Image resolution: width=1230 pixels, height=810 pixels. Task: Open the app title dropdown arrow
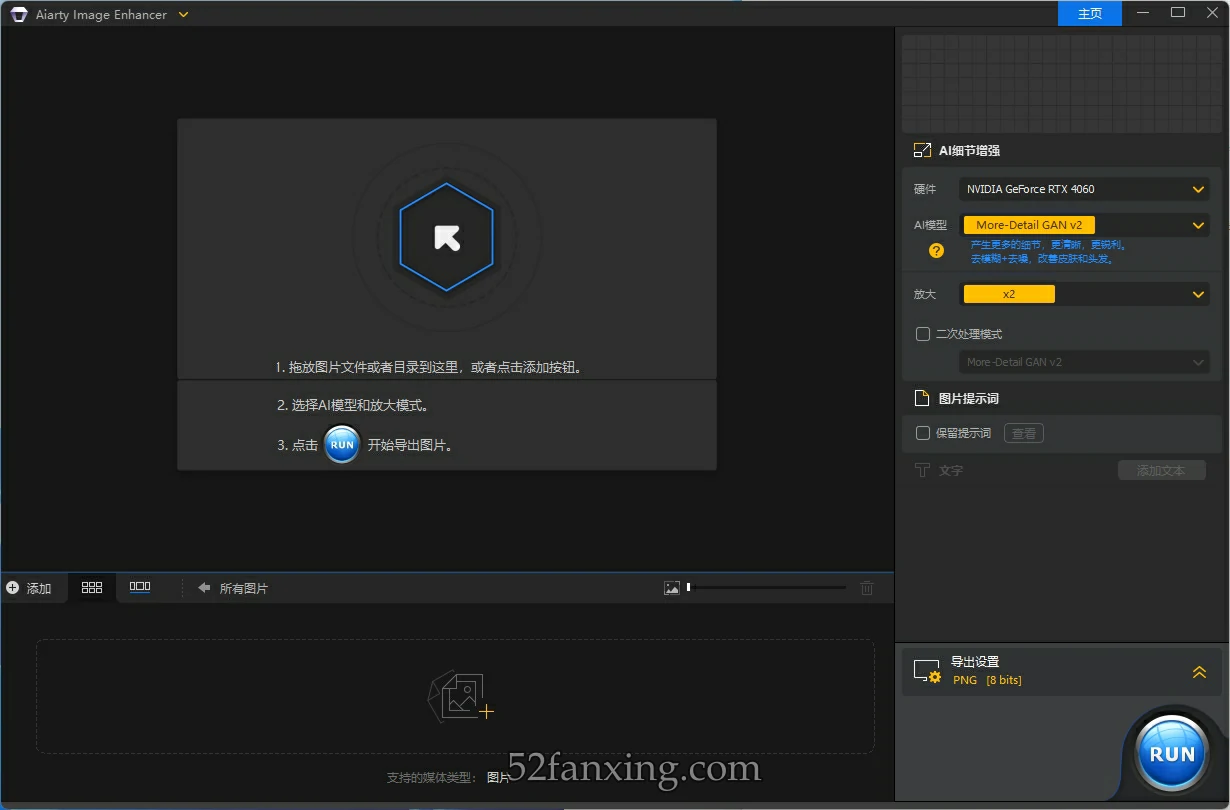(x=183, y=14)
